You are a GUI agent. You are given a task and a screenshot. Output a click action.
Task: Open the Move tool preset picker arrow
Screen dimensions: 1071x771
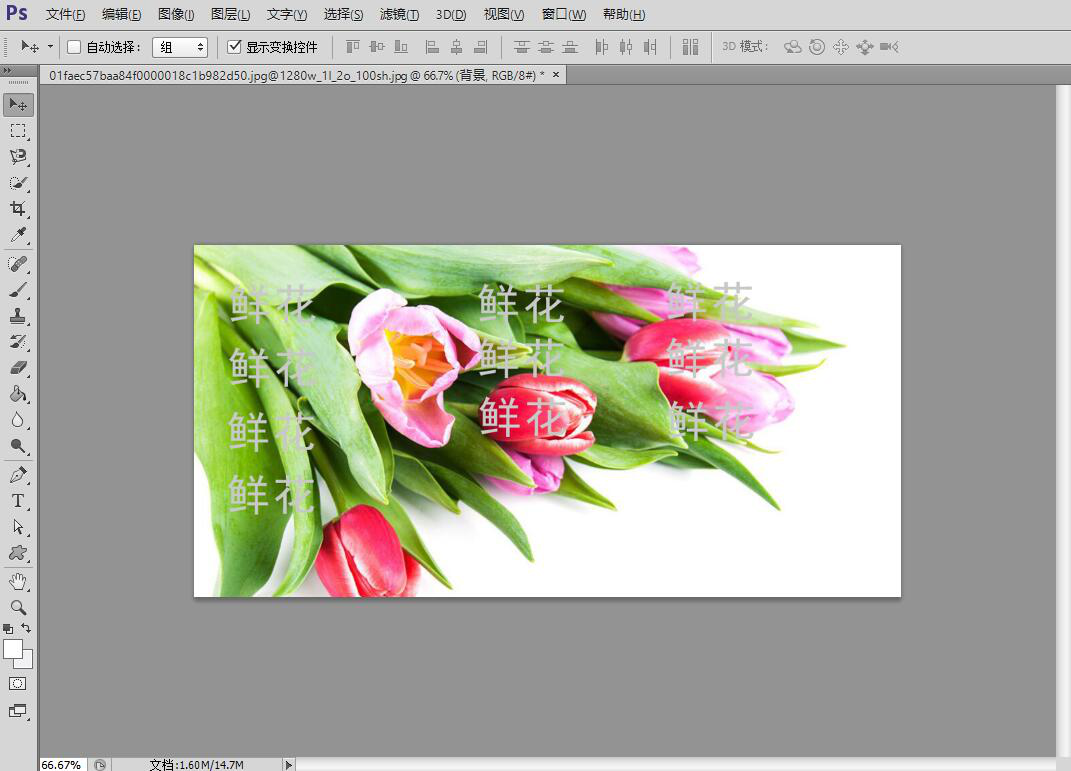pos(51,47)
